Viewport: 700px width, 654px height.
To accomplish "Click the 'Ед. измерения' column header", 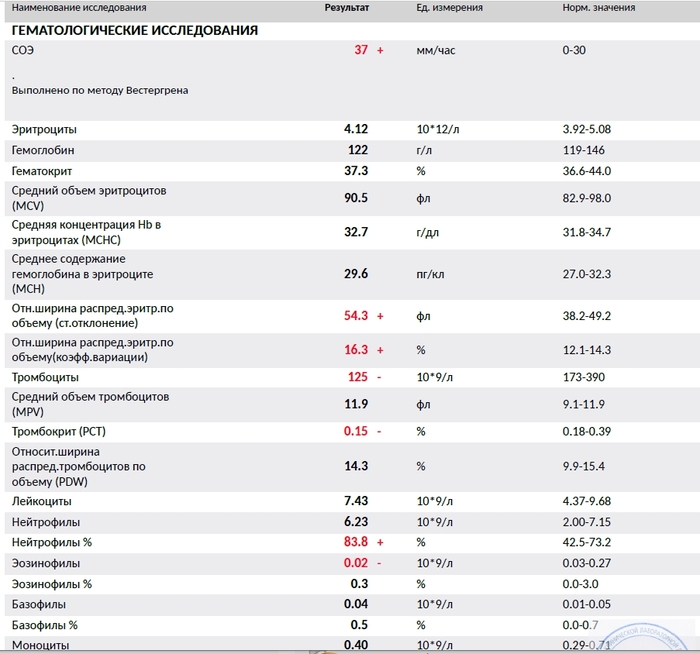I will 449,8.
